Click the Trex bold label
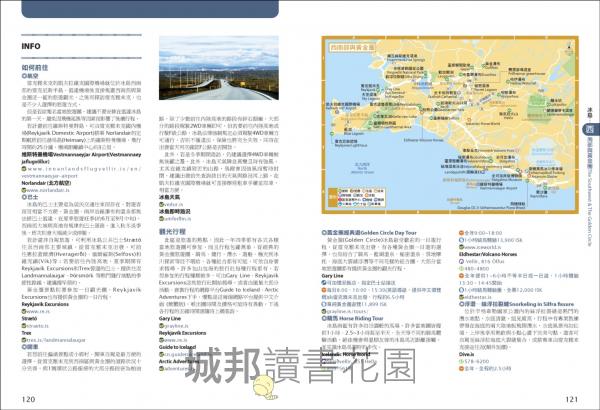The width and height of the screenshot is (600, 410). 26,333
